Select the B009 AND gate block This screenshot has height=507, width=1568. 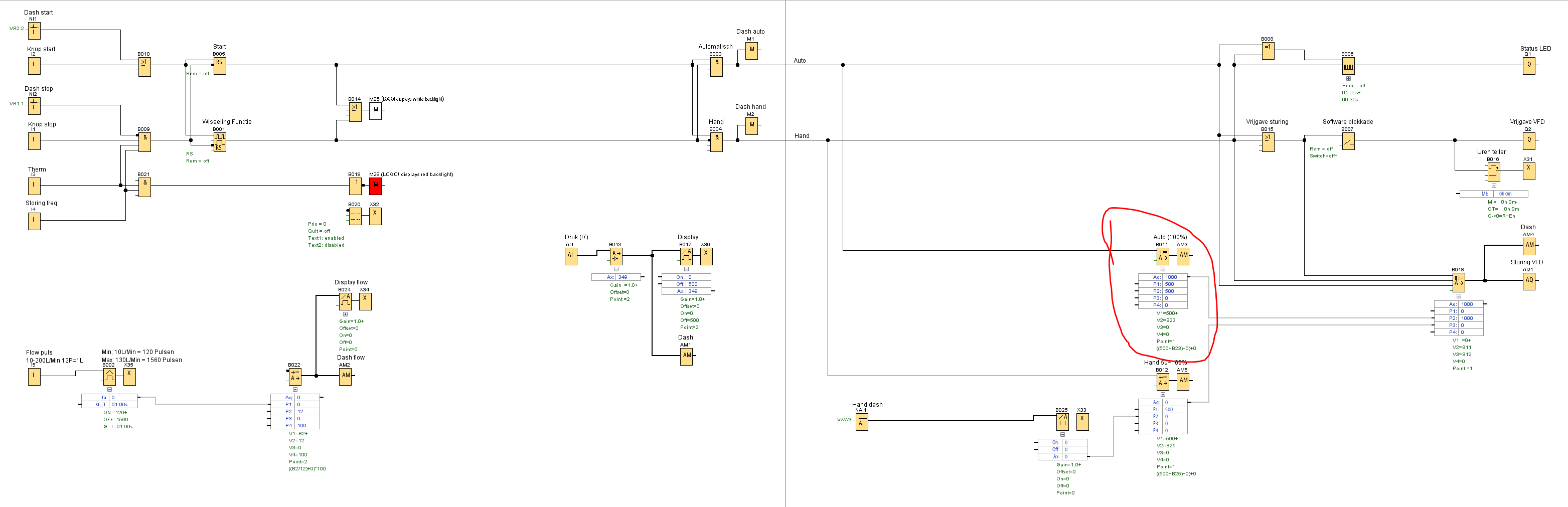[x=144, y=141]
